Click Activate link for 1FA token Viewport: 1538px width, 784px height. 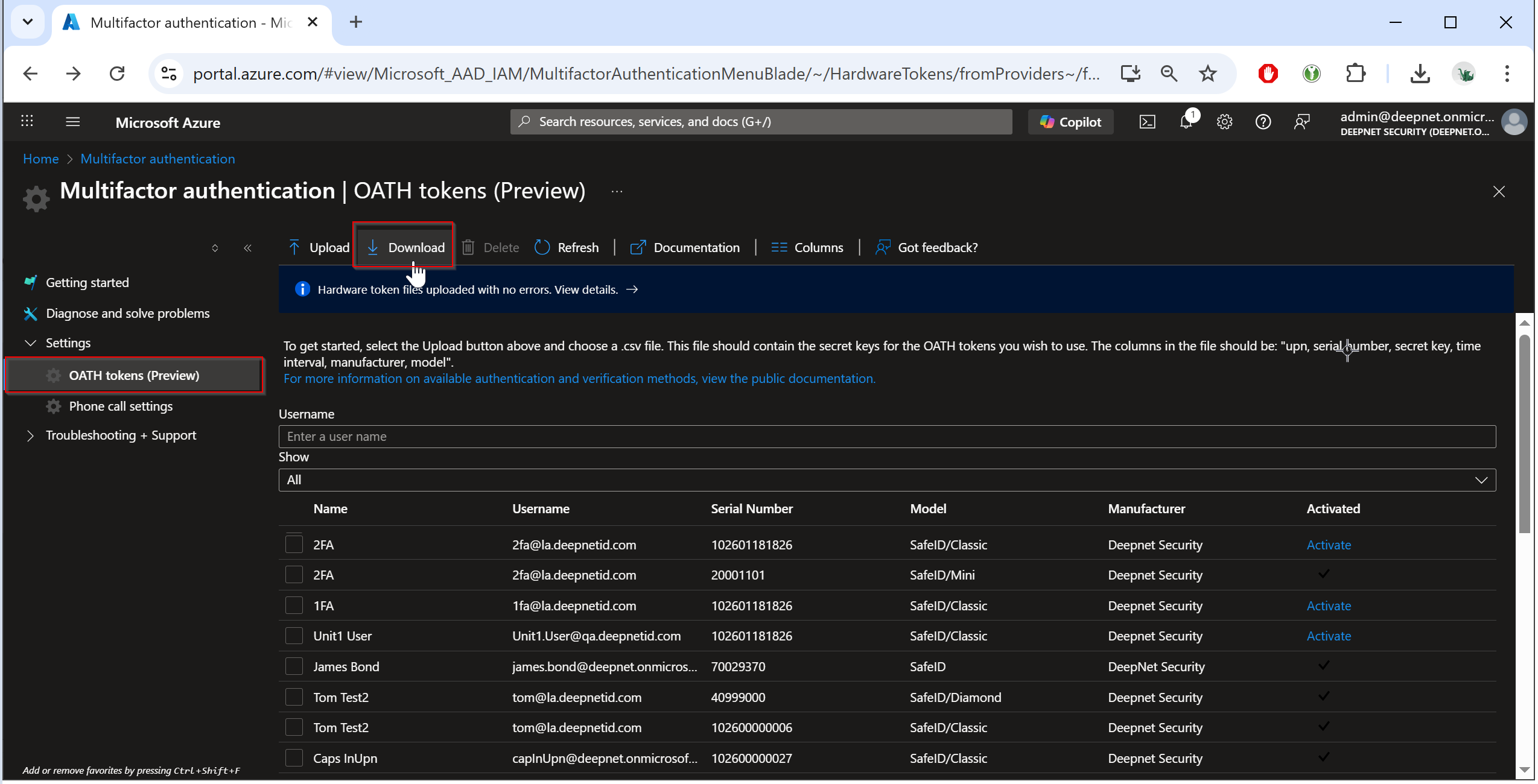coord(1328,605)
